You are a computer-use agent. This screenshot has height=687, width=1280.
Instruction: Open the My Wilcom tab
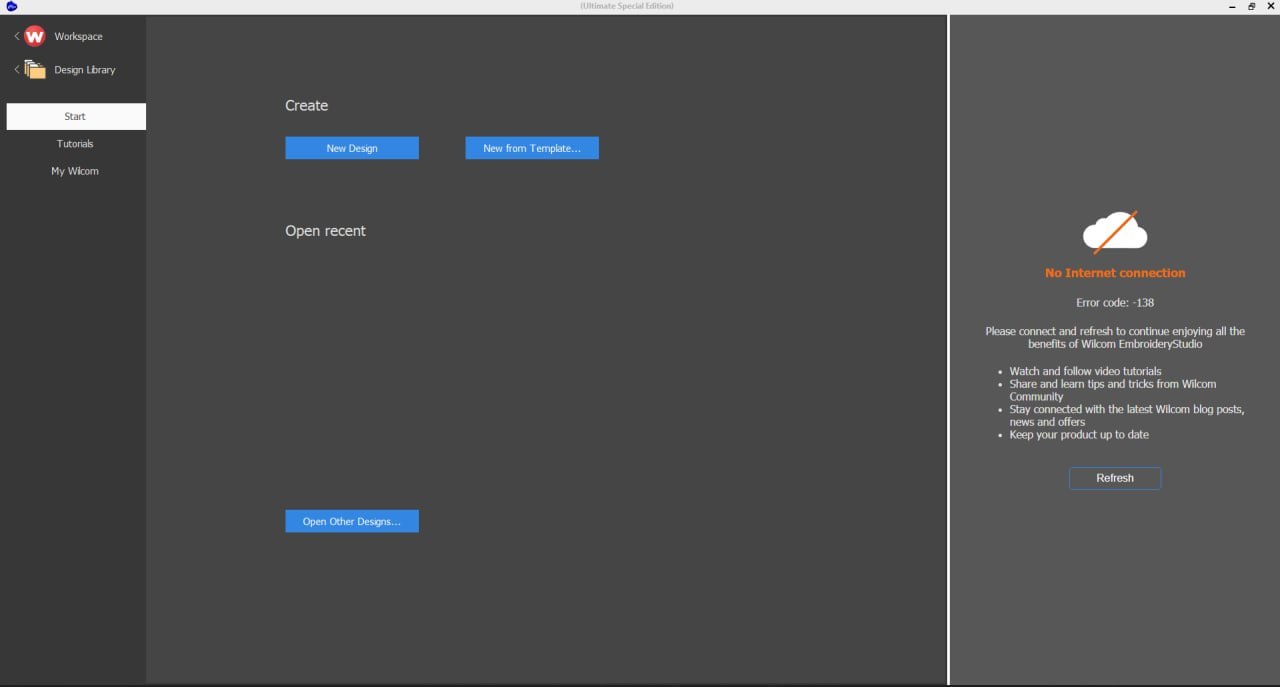tap(75, 171)
